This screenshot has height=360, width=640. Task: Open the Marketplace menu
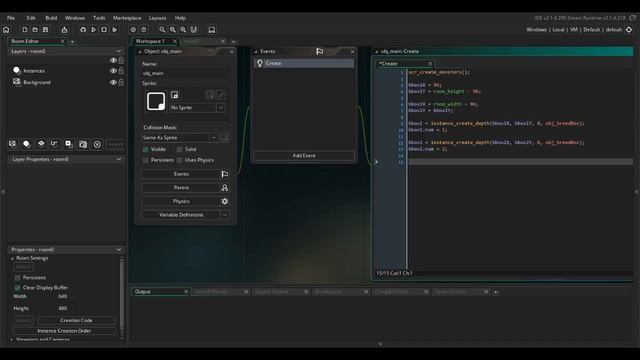coord(127,18)
